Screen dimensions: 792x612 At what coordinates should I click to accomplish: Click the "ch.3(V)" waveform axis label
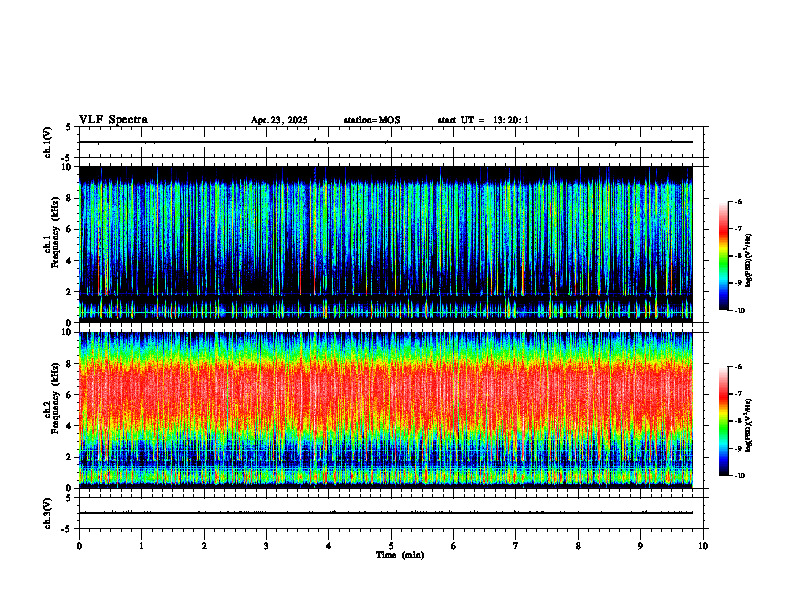pyautogui.click(x=48, y=513)
